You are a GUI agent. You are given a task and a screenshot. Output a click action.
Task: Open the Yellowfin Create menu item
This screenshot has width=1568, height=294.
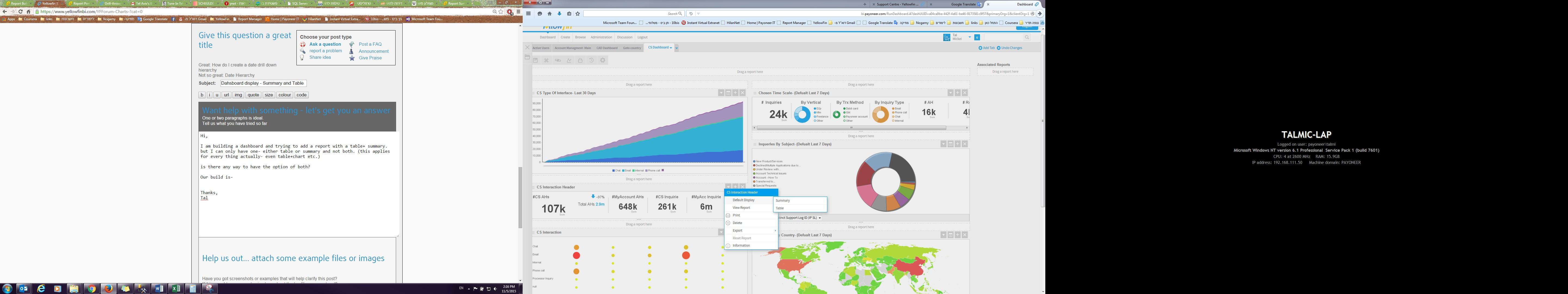[x=565, y=37]
